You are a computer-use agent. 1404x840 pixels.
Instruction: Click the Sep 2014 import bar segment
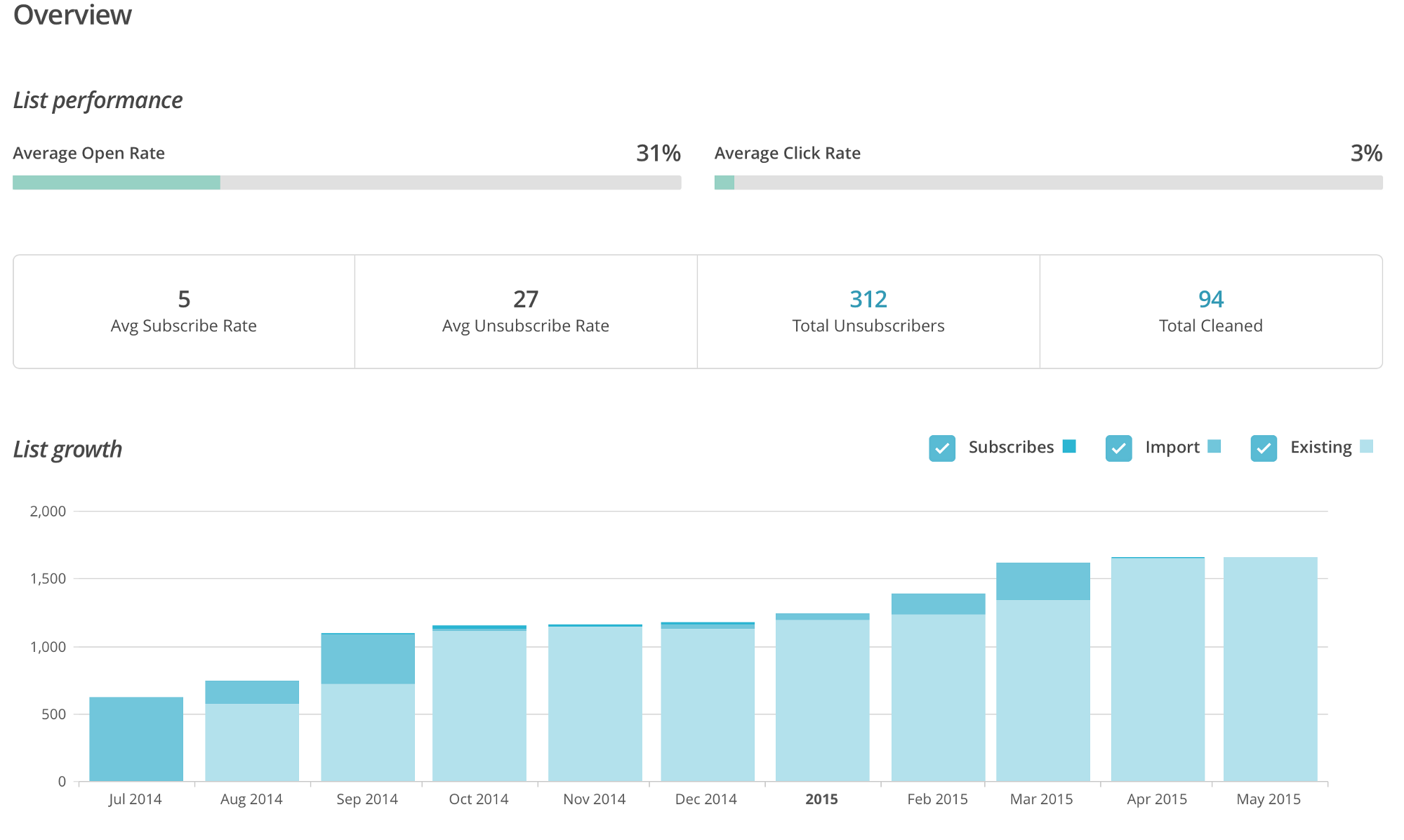click(x=368, y=658)
